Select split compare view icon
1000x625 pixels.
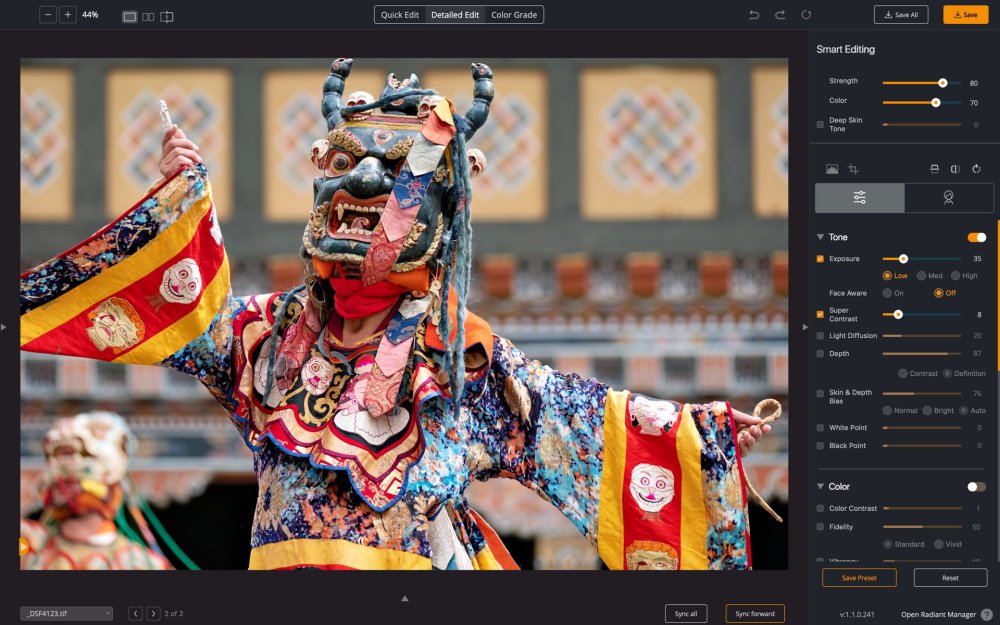pos(166,17)
